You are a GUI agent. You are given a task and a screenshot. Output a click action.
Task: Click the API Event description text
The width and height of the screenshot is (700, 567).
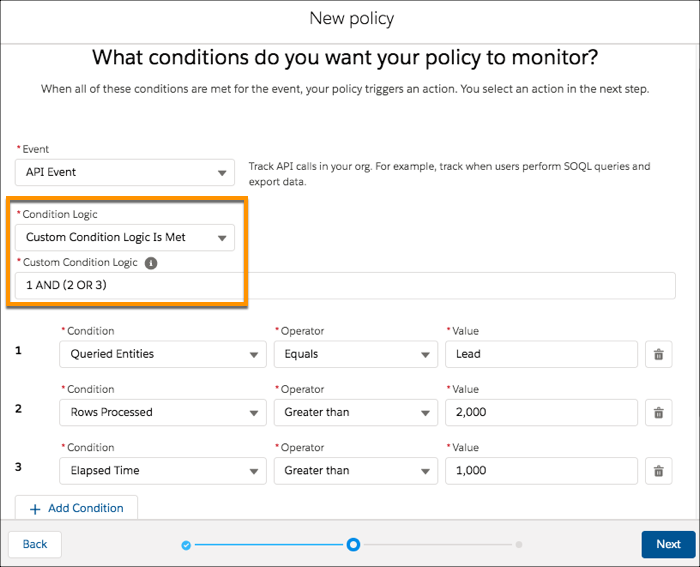pos(449,174)
